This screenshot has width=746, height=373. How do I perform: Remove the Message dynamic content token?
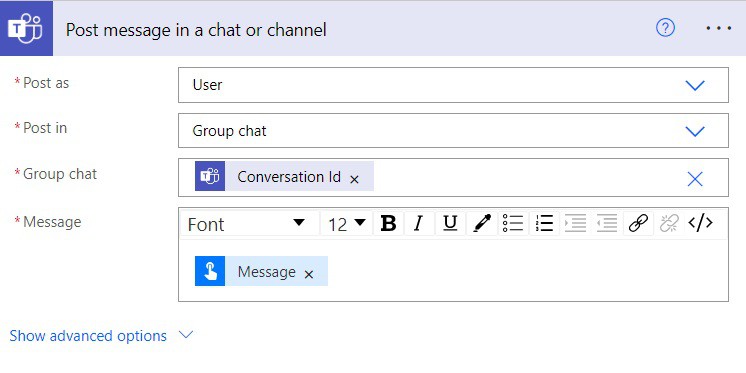[x=309, y=275]
